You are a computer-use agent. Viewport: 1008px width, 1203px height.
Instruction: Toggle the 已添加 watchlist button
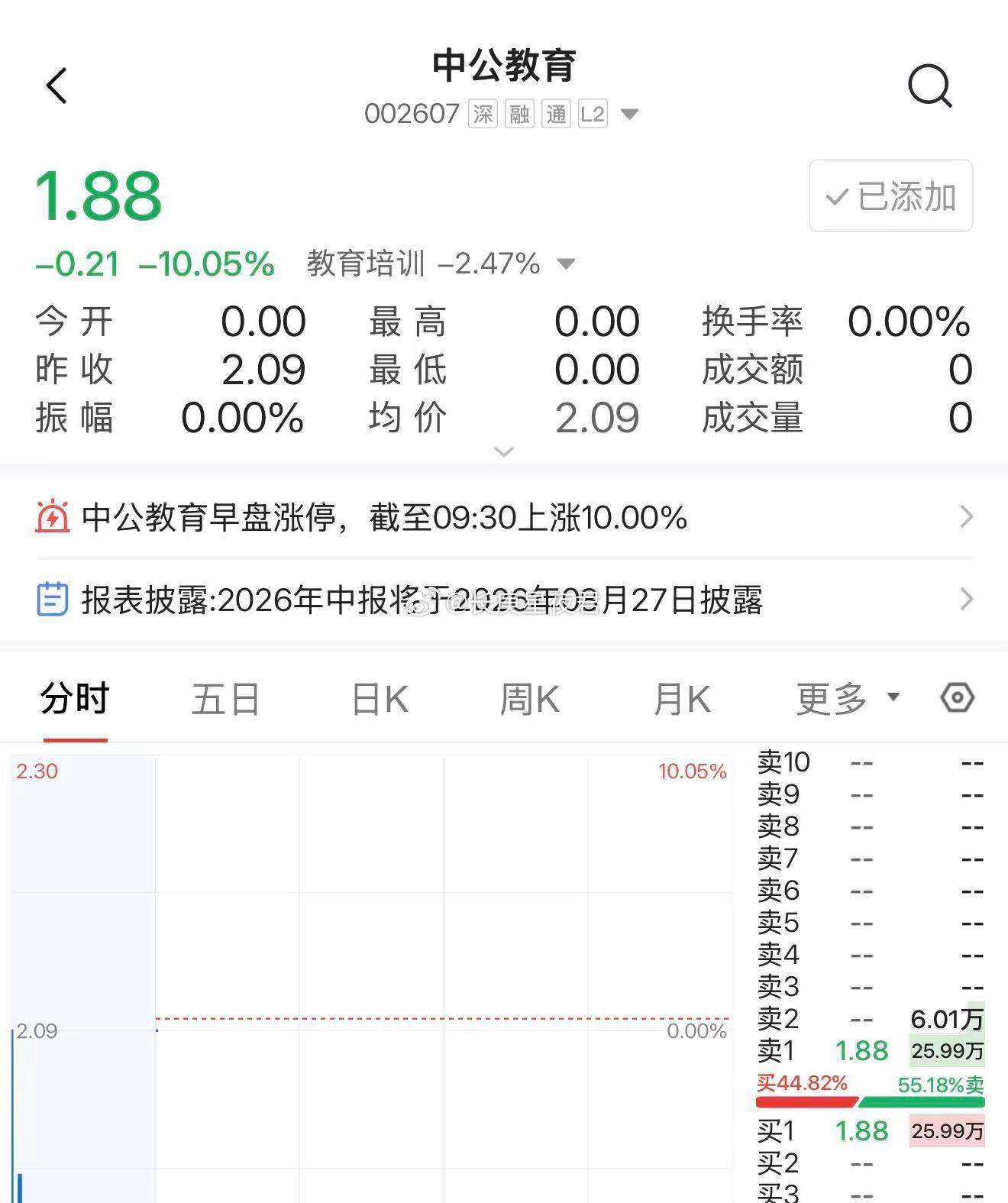pyautogui.click(x=891, y=196)
